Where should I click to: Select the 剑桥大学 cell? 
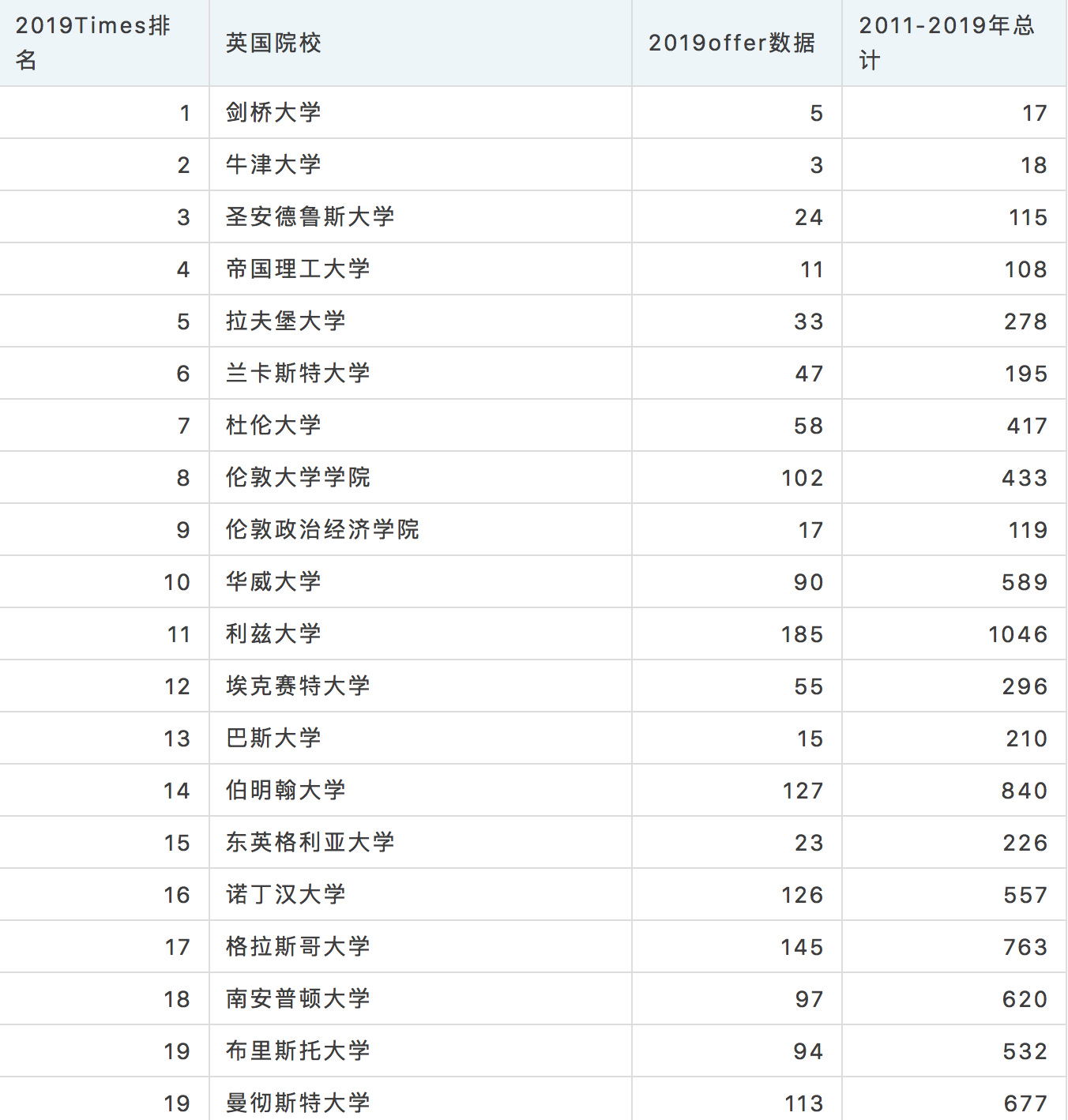point(273,112)
